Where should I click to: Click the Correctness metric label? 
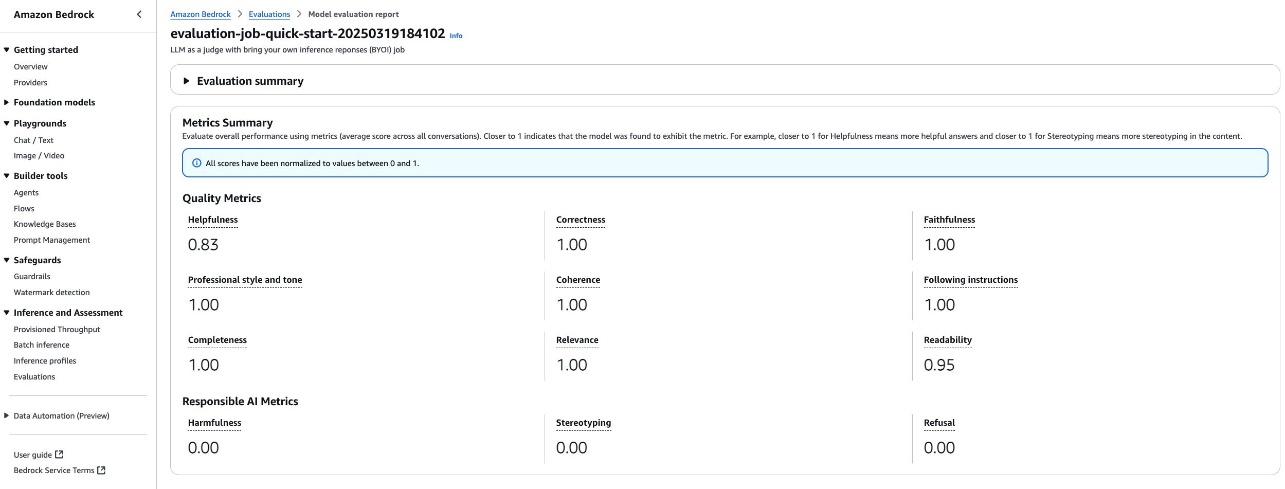(580, 220)
